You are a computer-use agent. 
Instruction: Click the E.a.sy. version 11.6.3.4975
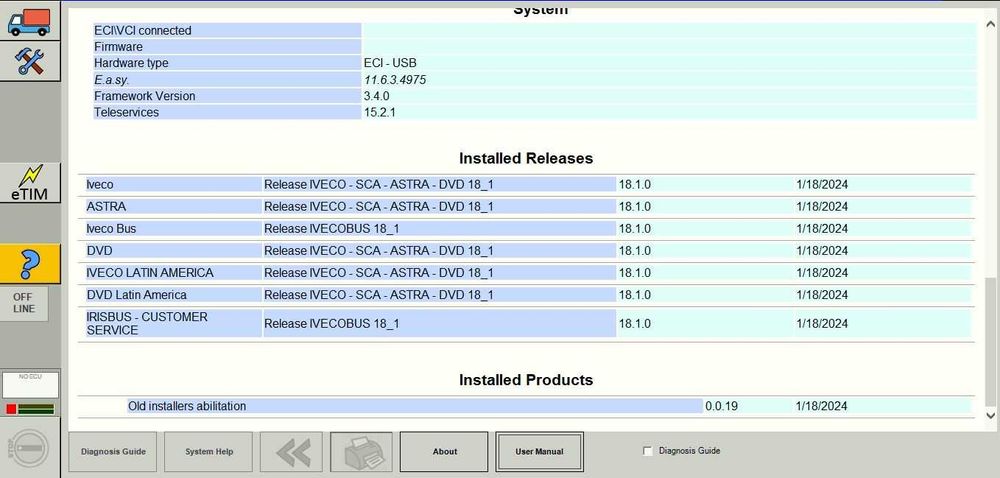click(395, 80)
